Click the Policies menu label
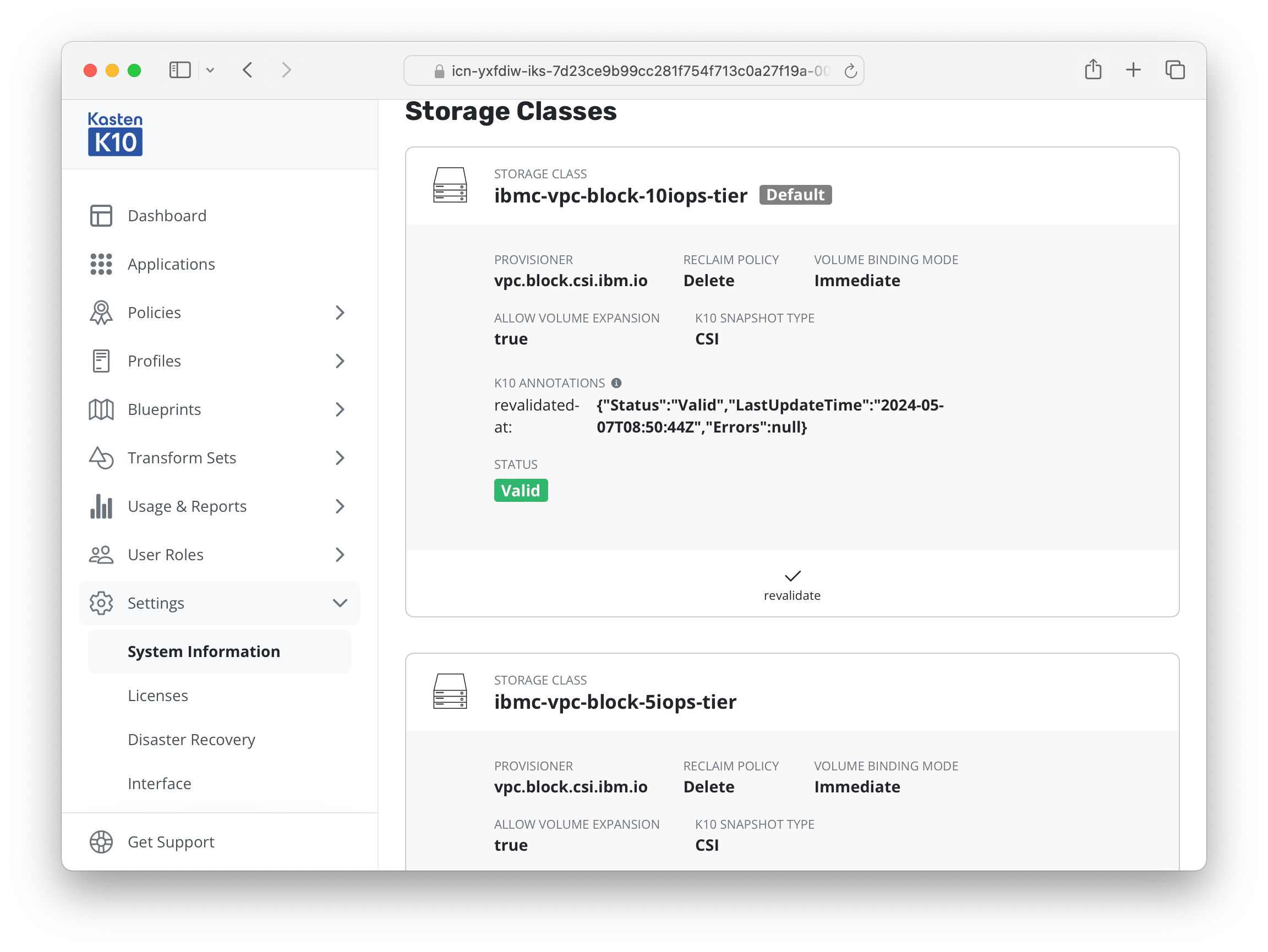1268x952 pixels. point(154,313)
